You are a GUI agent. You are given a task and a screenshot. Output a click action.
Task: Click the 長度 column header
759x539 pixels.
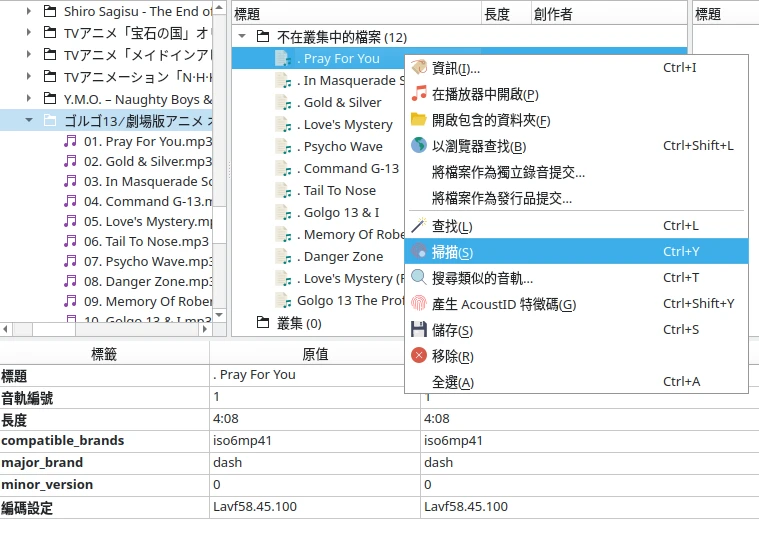coord(497,14)
